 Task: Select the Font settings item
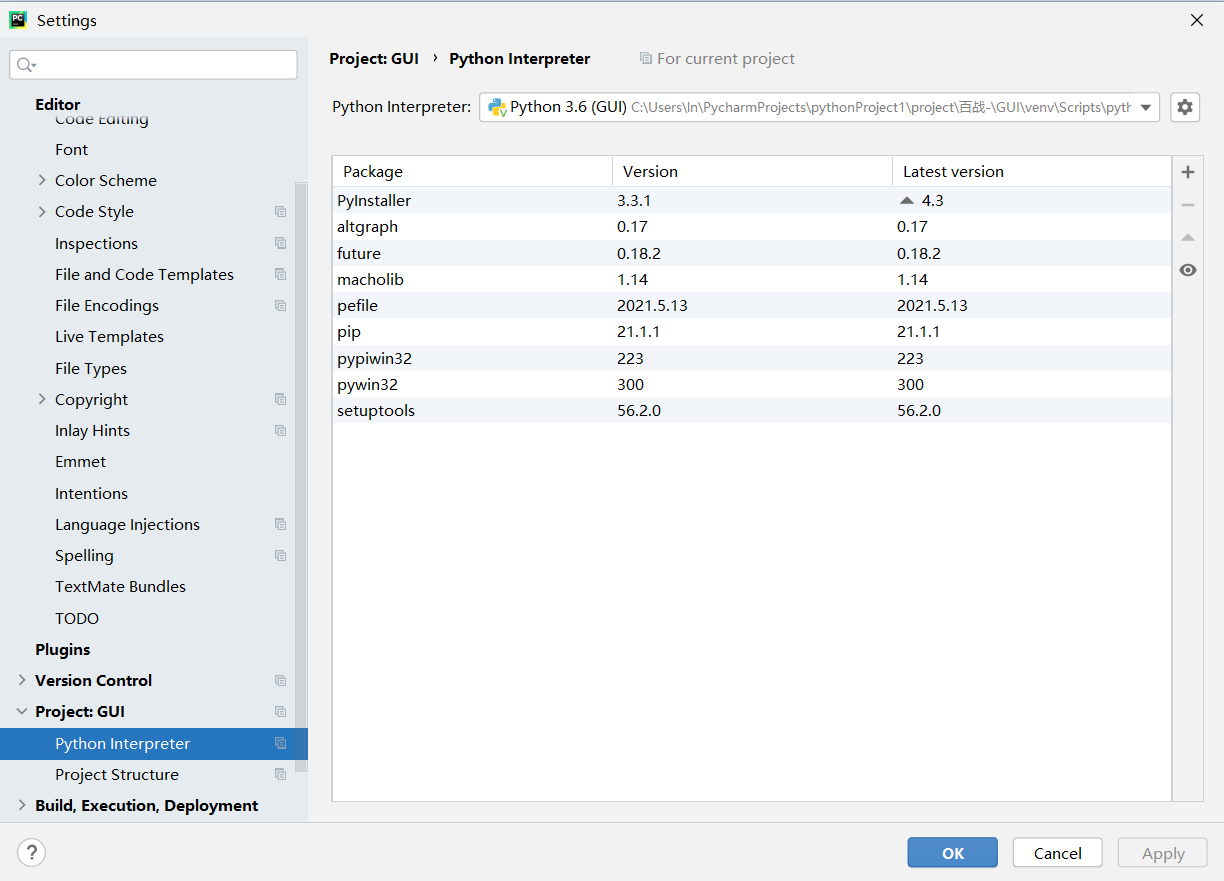tap(72, 149)
